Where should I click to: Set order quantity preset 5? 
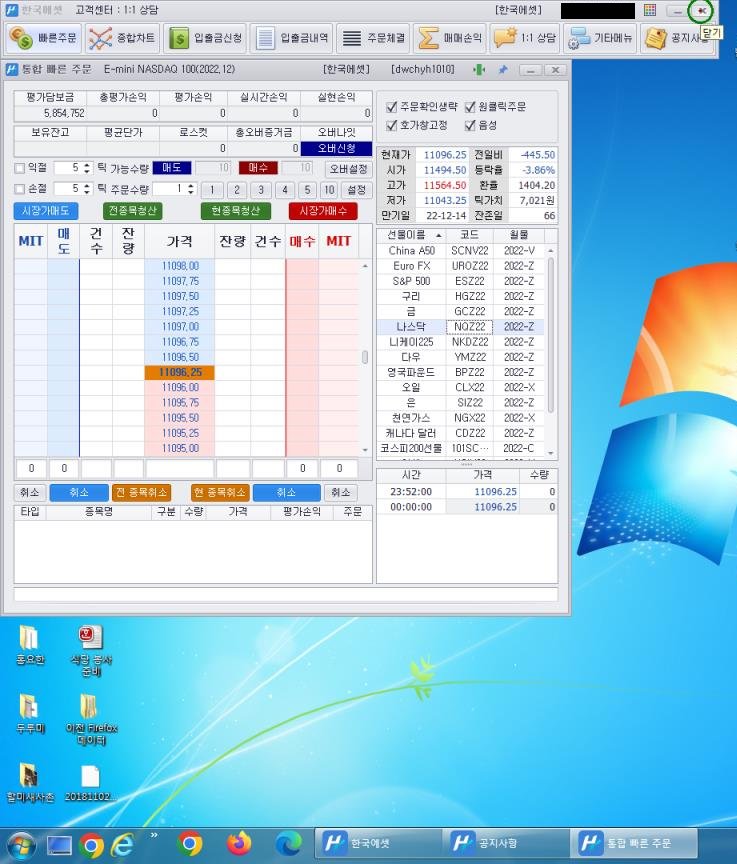307,190
